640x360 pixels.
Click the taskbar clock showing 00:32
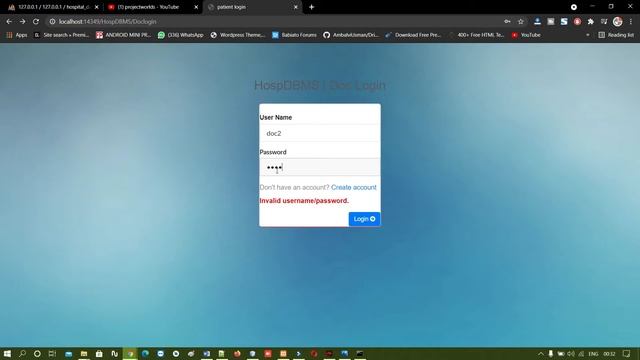(609, 353)
